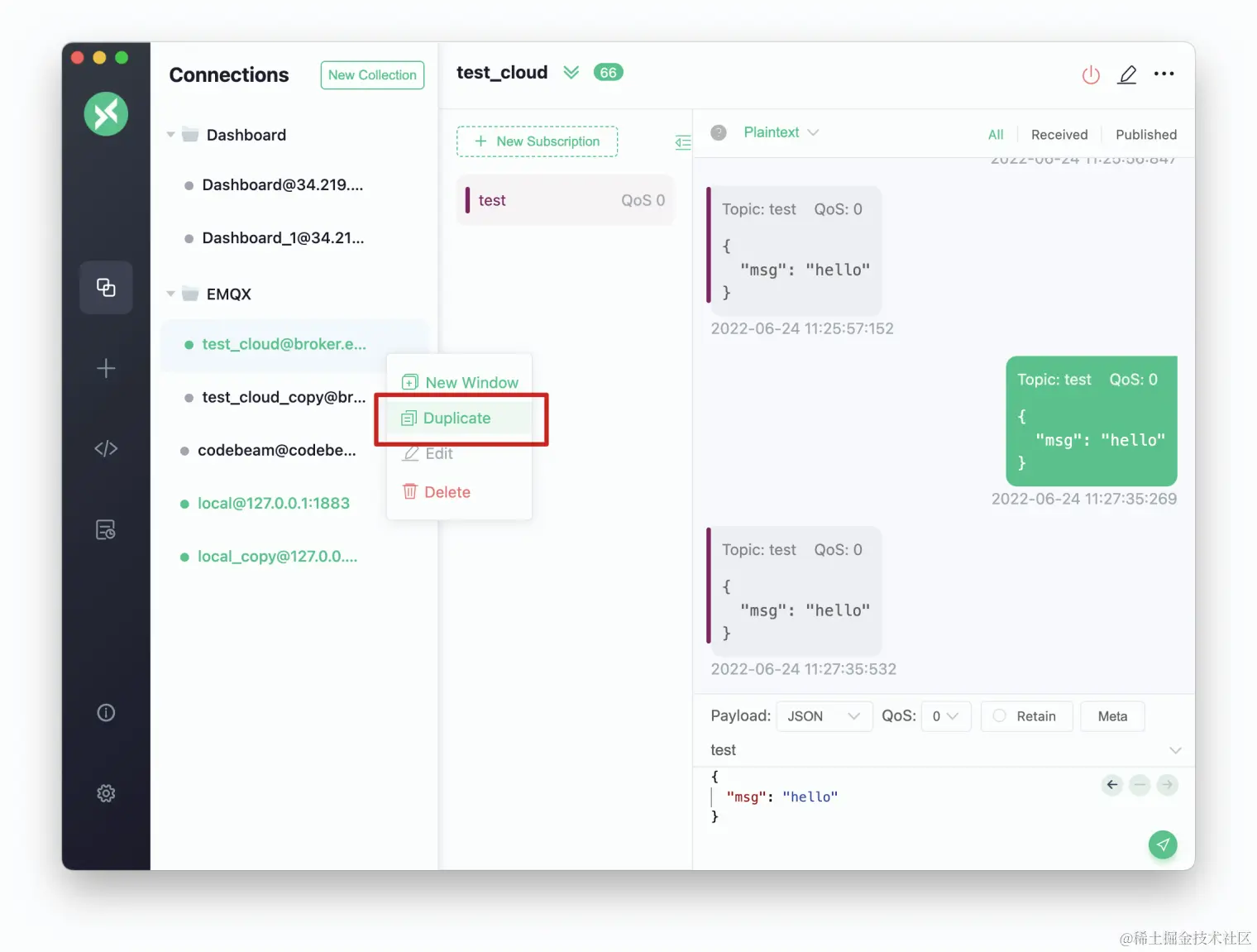This screenshot has height=952, width=1257.
Task: Open the edit connection pencil icon
Action: coord(1127,74)
